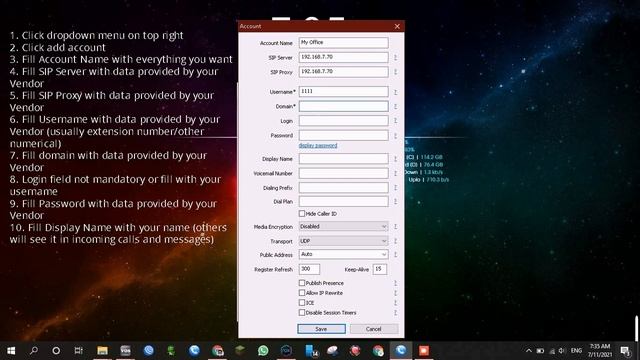Enable Allow IP Rewrite checkbox

302,293
